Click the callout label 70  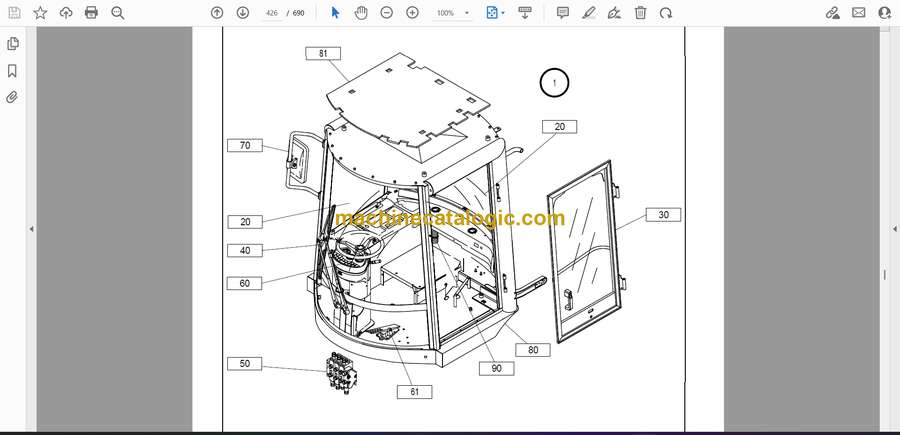pos(245,146)
